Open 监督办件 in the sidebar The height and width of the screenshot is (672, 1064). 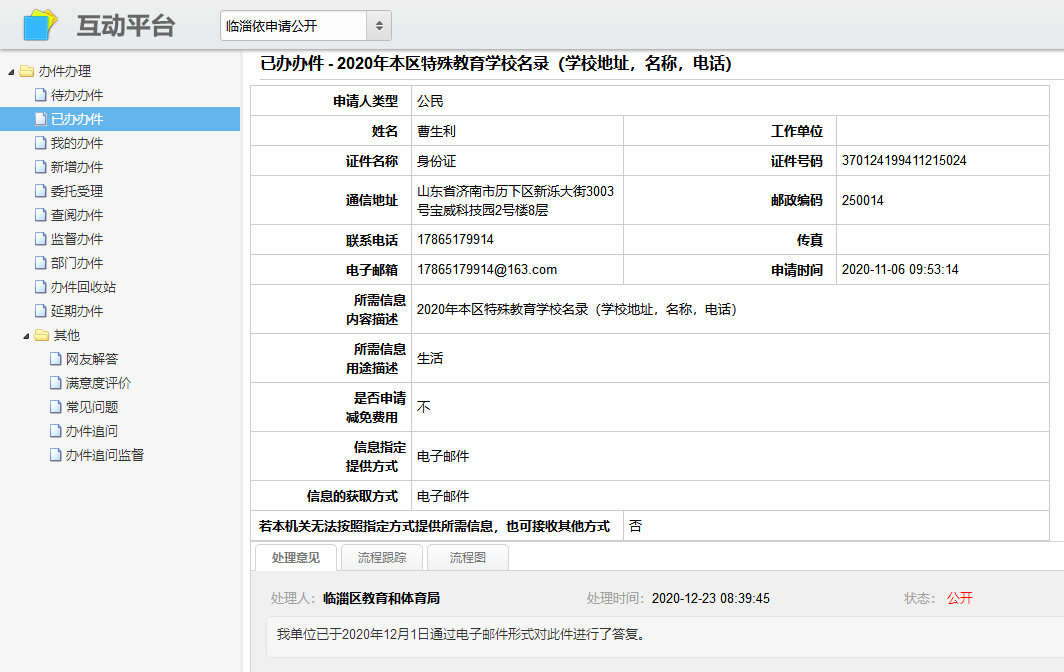(x=77, y=239)
